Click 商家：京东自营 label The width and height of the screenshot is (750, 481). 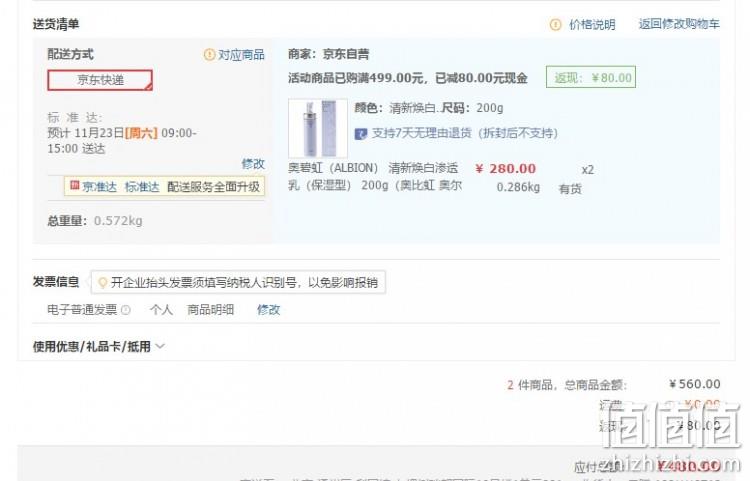point(329,54)
